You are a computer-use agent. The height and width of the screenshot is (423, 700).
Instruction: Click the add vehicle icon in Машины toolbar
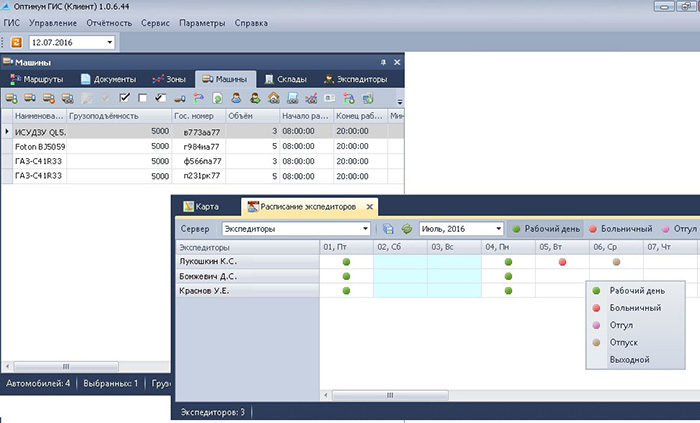tap(12, 98)
